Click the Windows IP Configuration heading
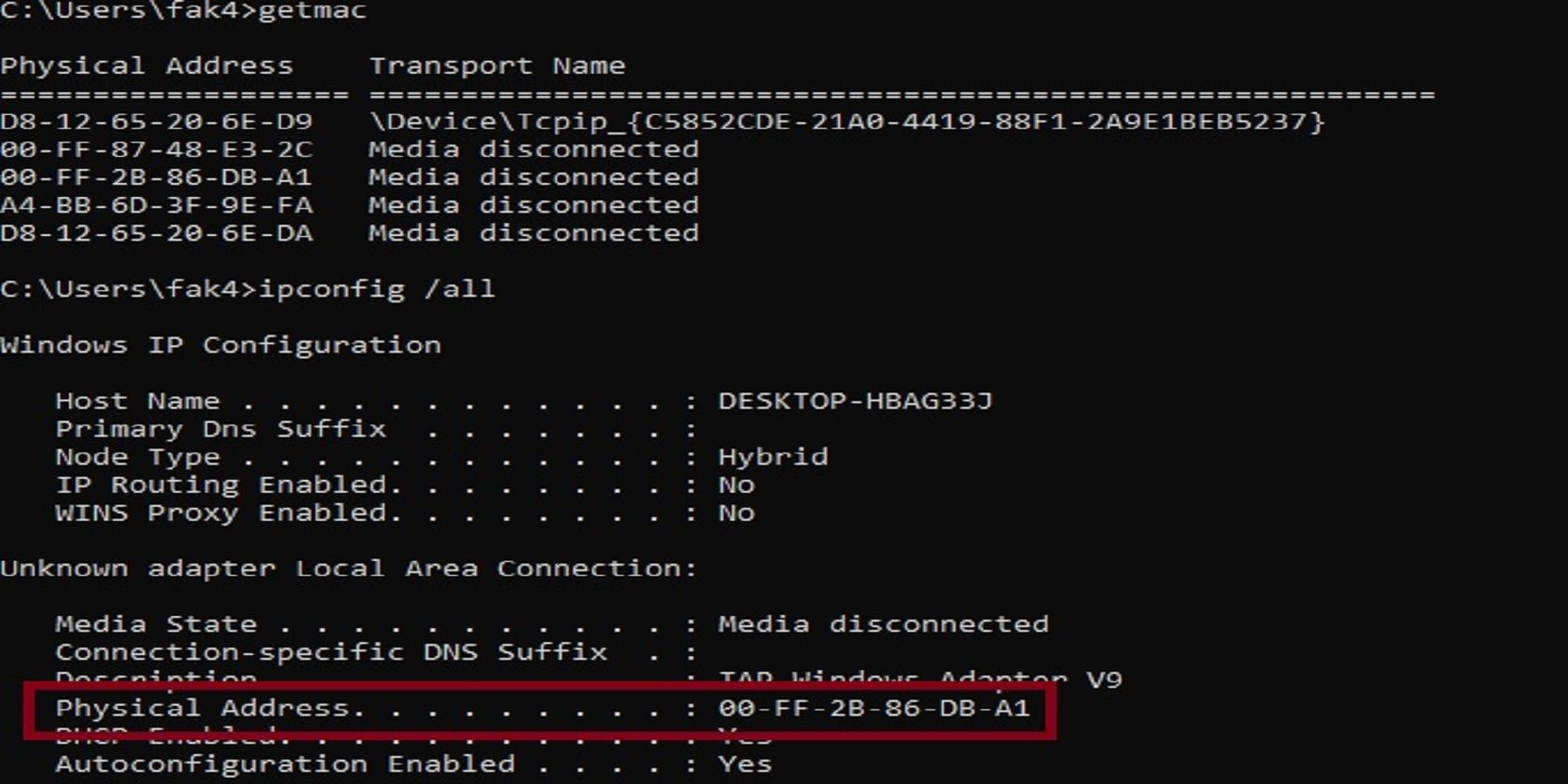Image resolution: width=1568 pixels, height=784 pixels. click(220, 345)
